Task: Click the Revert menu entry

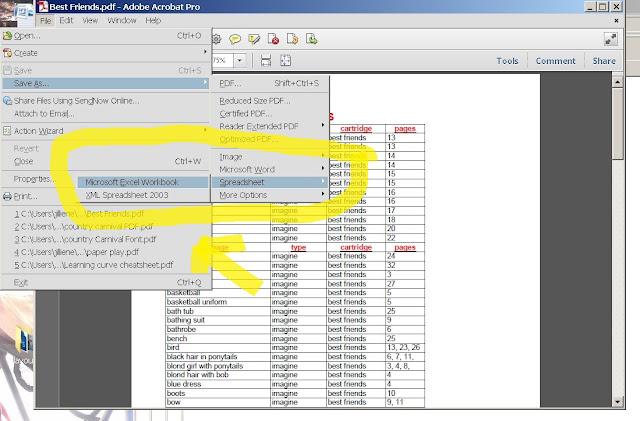Action: tap(106, 149)
